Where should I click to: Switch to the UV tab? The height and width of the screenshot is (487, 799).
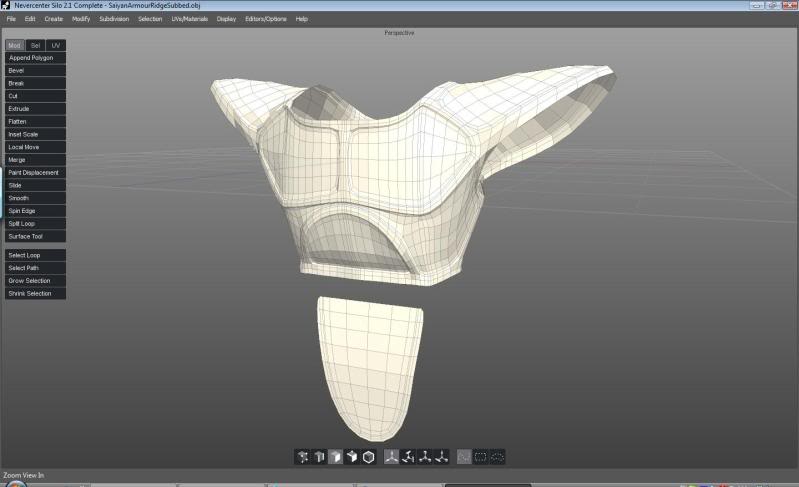pos(56,45)
